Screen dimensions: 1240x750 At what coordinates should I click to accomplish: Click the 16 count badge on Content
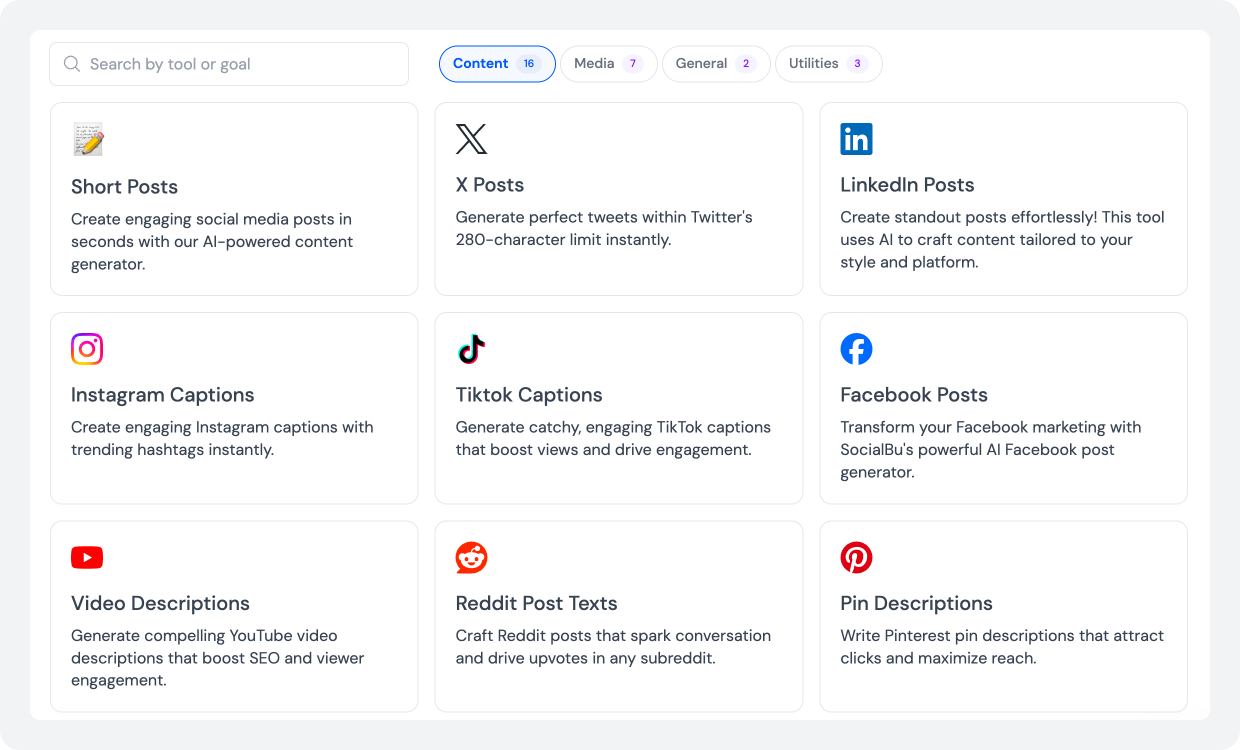click(529, 64)
